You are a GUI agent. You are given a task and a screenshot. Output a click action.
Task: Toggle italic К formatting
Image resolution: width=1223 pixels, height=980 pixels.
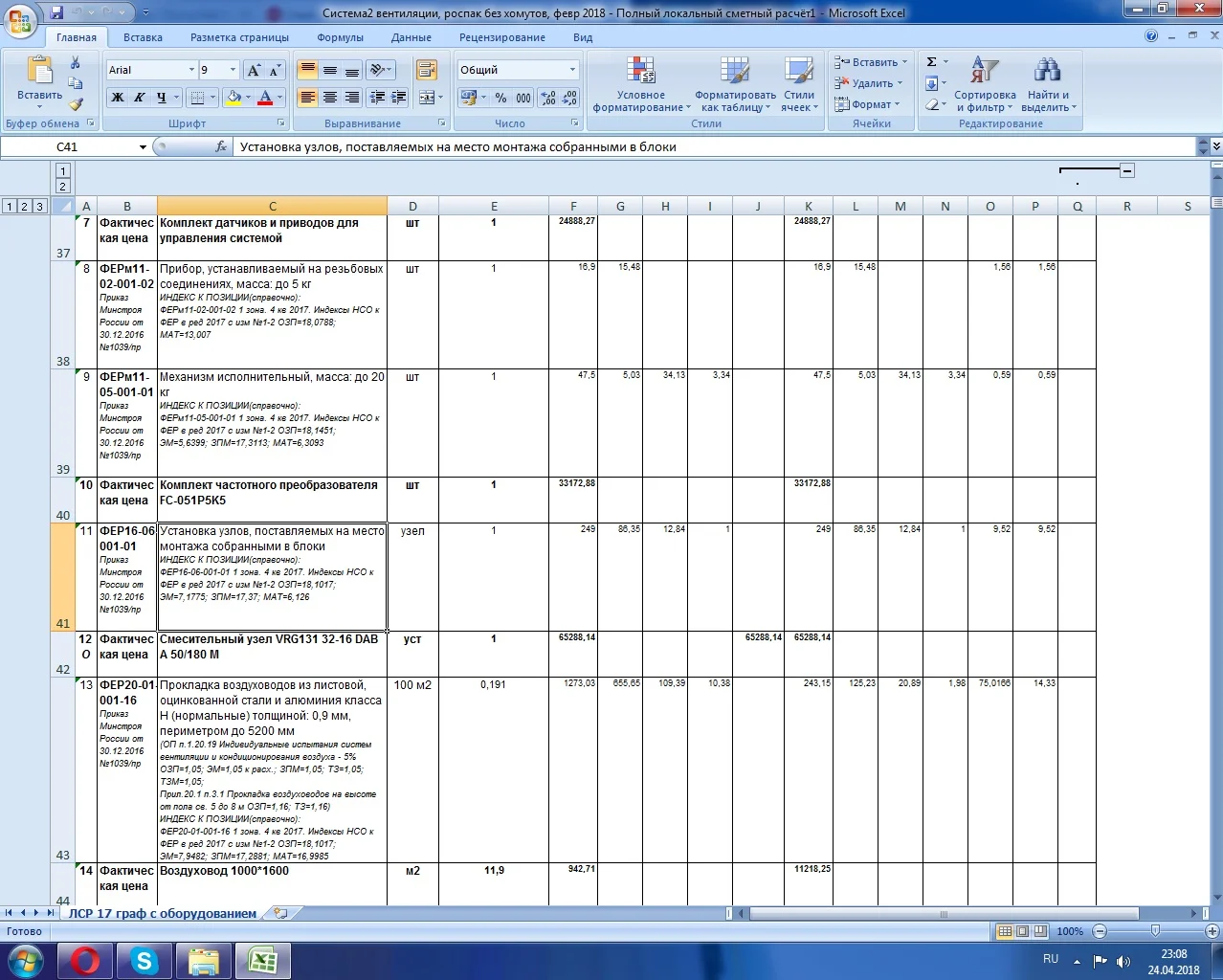coord(139,98)
